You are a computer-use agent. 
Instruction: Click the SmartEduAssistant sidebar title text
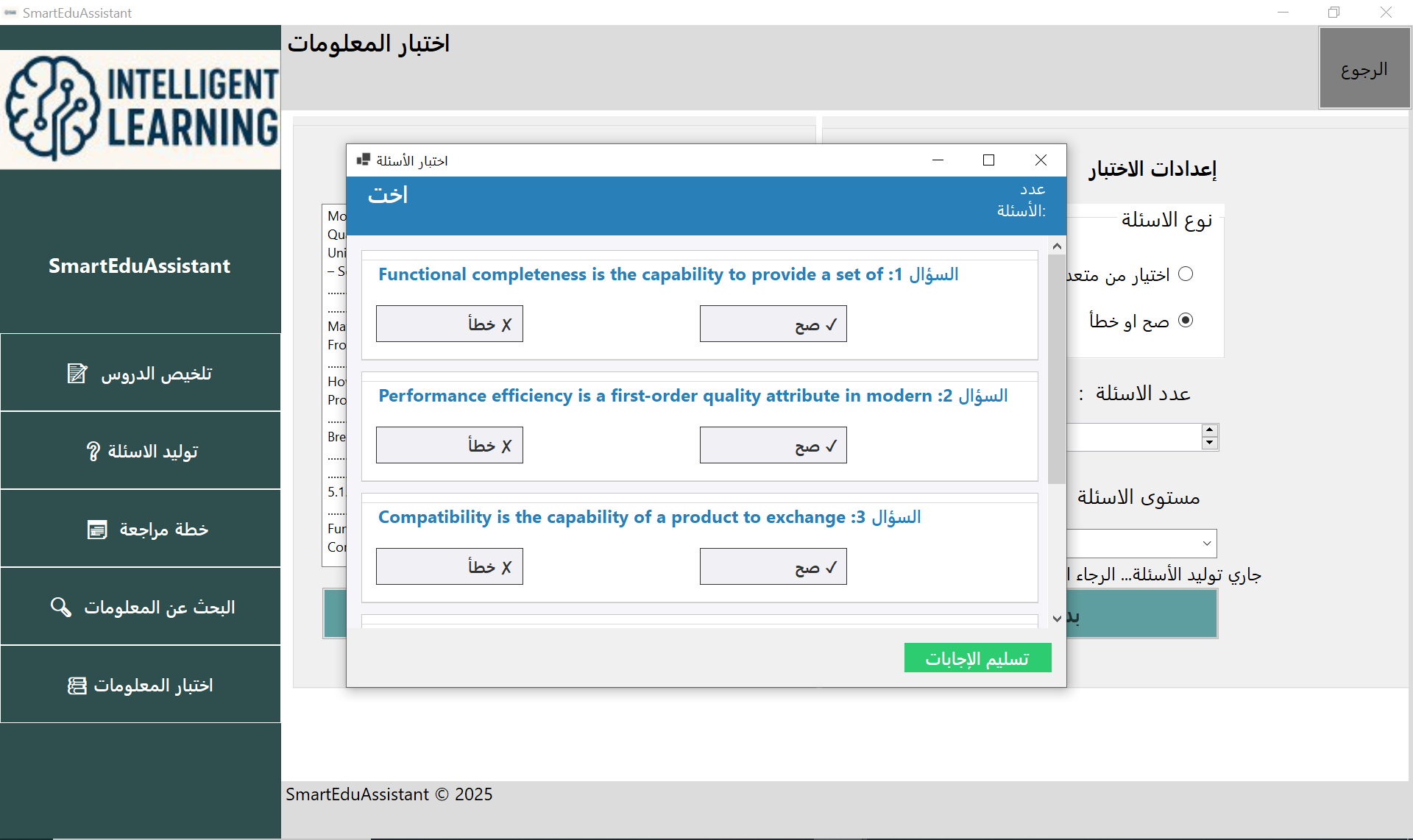tap(139, 266)
